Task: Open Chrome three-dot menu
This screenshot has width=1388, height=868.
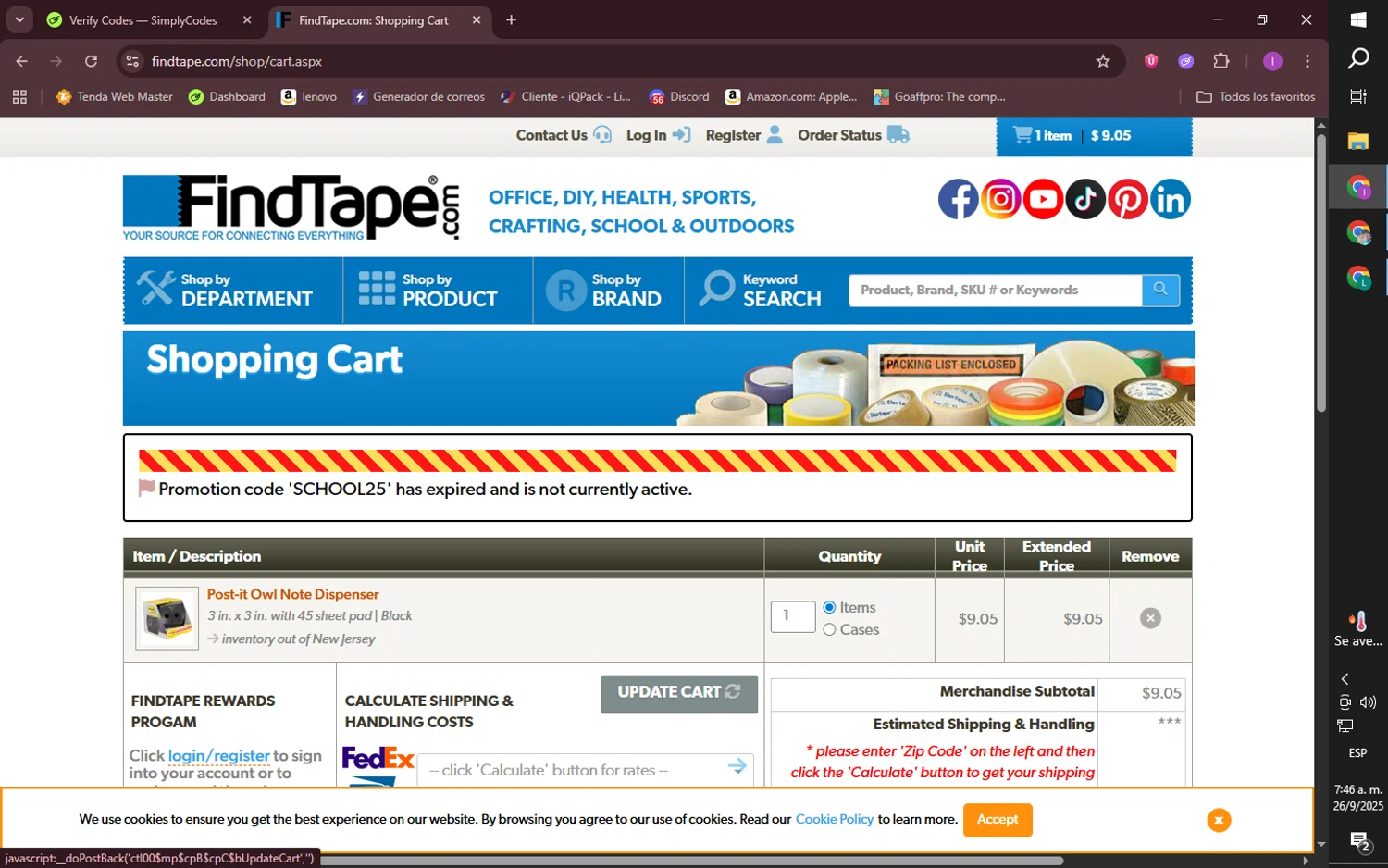Action: coord(1307,61)
